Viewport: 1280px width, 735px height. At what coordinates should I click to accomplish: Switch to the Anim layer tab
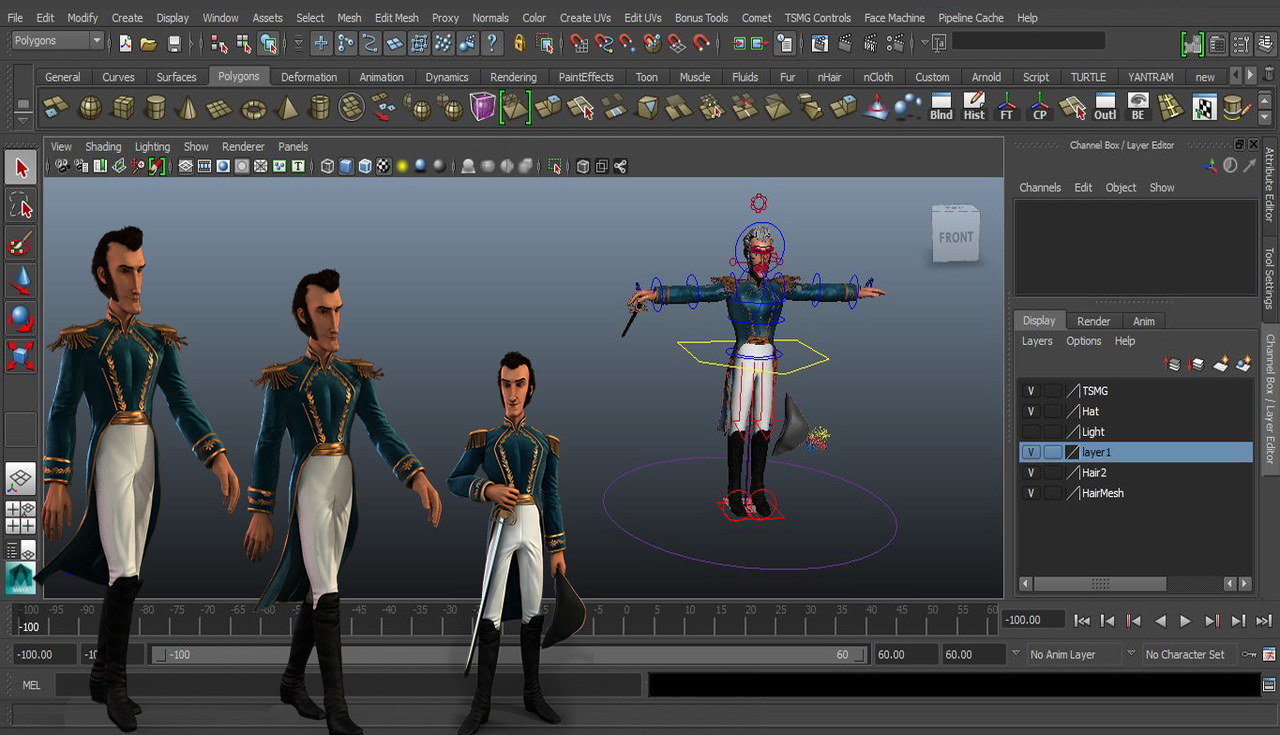pos(1143,321)
